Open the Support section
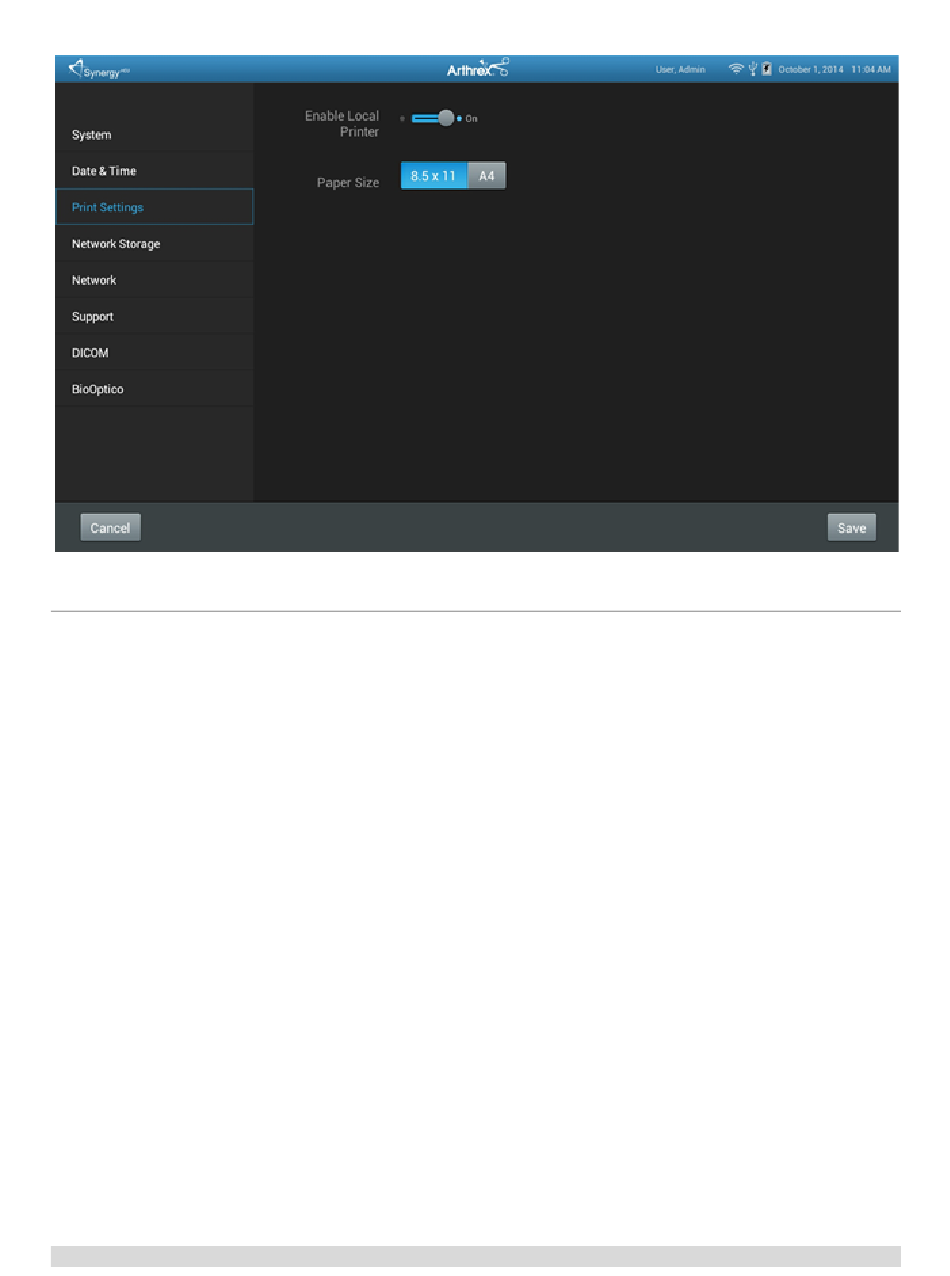 point(154,316)
